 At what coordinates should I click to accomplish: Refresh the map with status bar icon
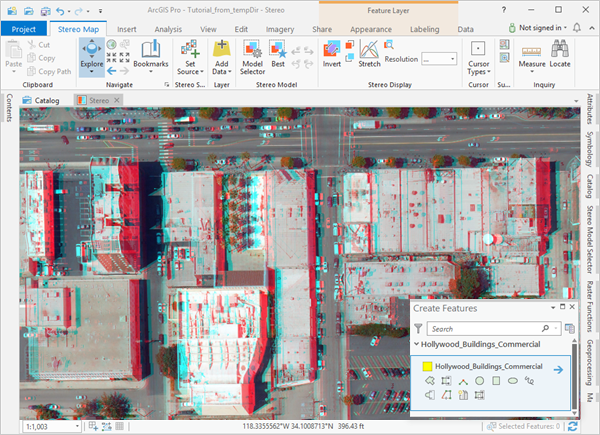point(572,426)
